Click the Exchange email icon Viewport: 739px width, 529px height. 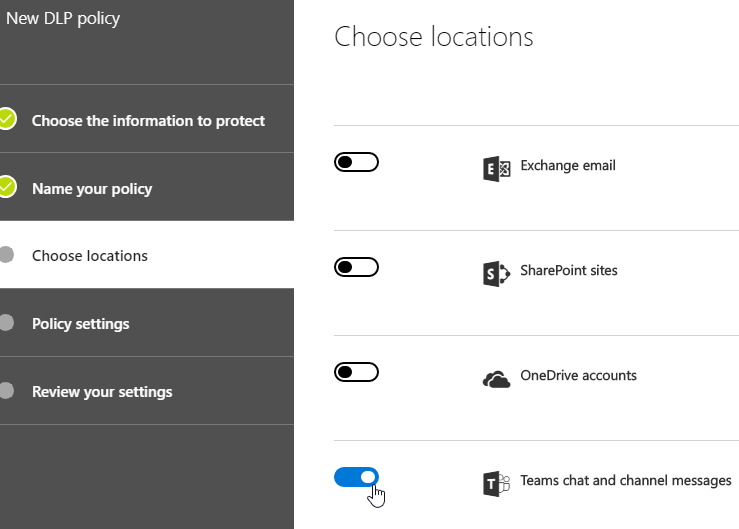(496, 168)
